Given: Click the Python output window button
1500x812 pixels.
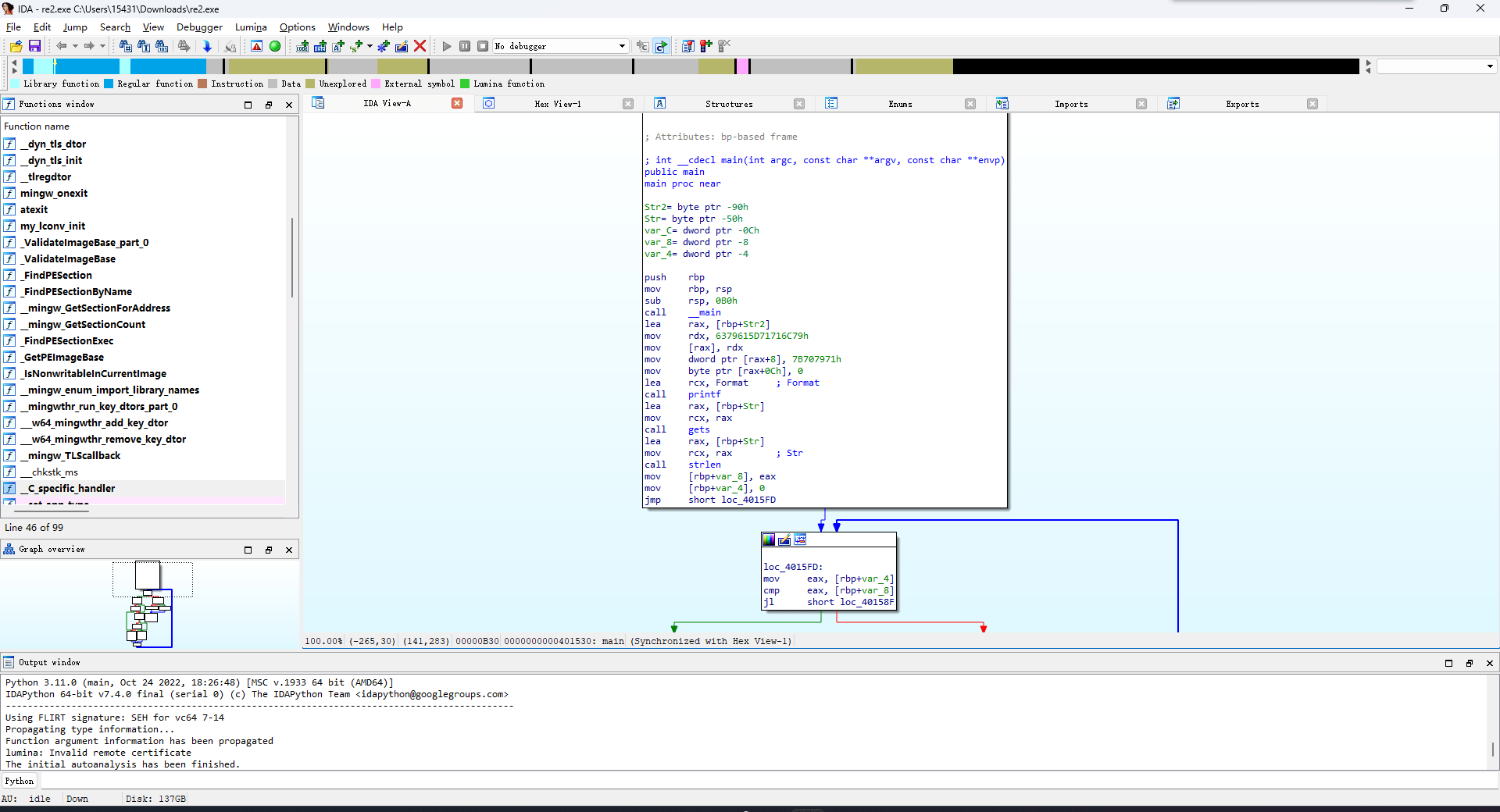Looking at the screenshot, I should (x=19, y=781).
